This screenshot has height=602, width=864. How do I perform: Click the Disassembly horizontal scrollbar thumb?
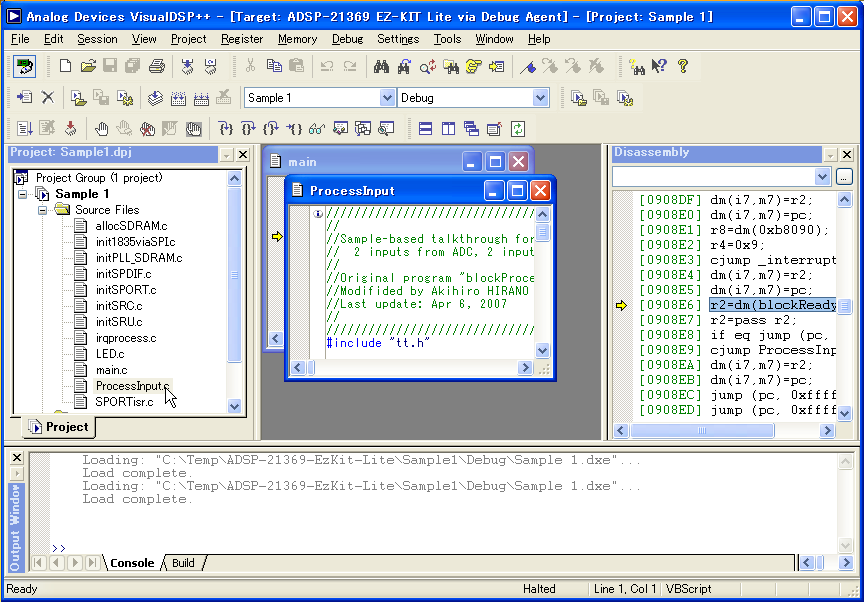tap(702, 431)
